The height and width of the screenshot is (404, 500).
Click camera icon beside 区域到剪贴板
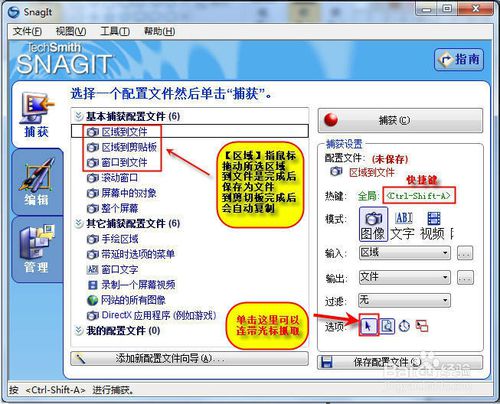(x=93, y=147)
